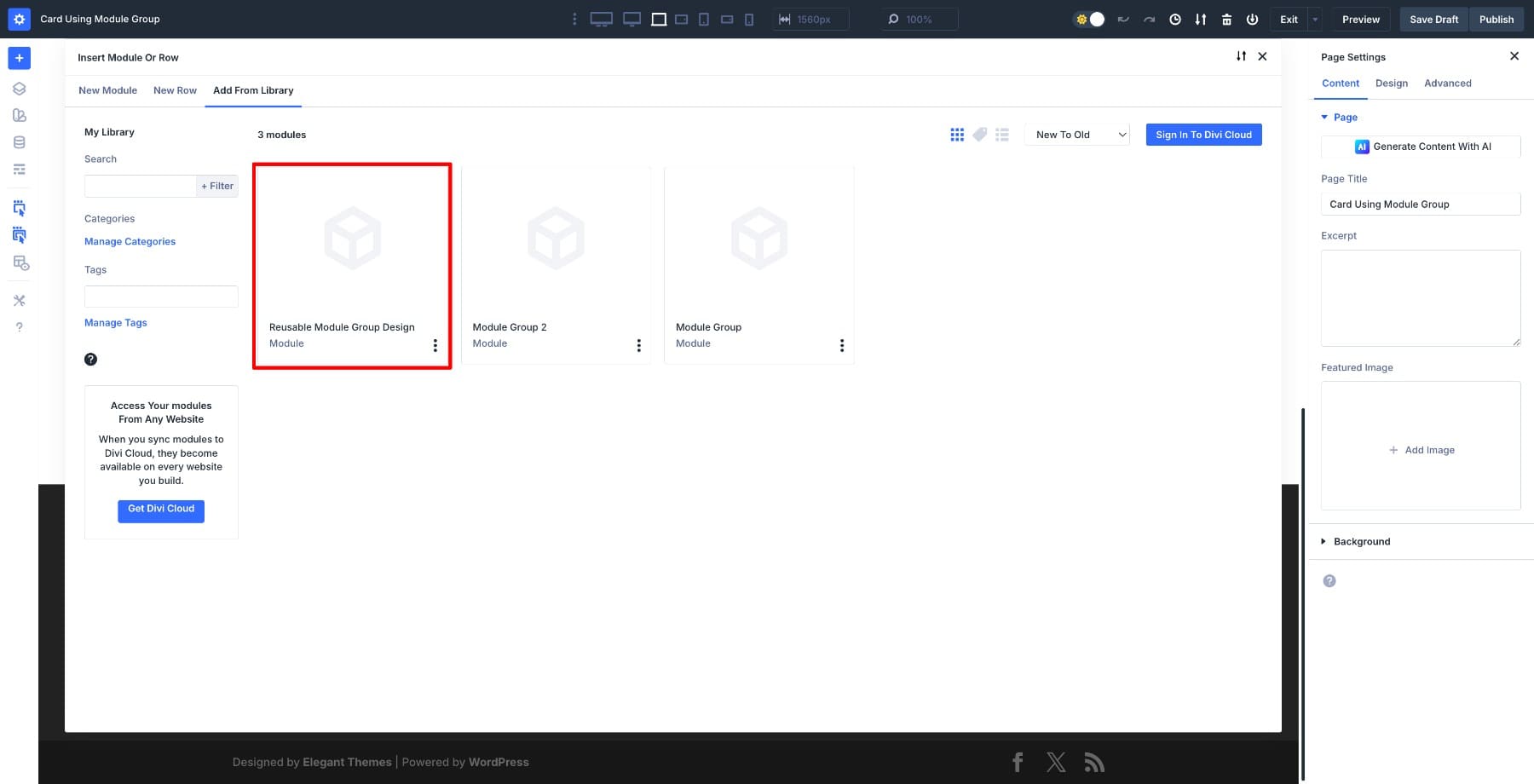
Task: Expand the Background settings section
Action: pos(1361,541)
